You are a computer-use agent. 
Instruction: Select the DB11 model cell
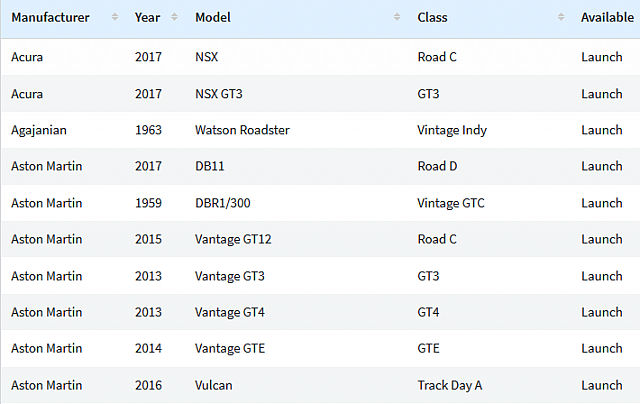pos(210,166)
